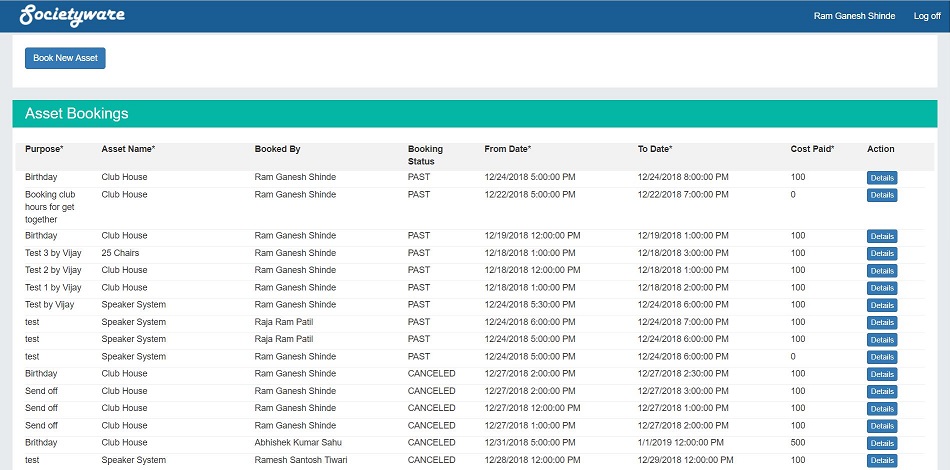Viewport: 950px width, 470px height.
Task: Open Details for Test 3 by Vijay
Action: pos(882,253)
